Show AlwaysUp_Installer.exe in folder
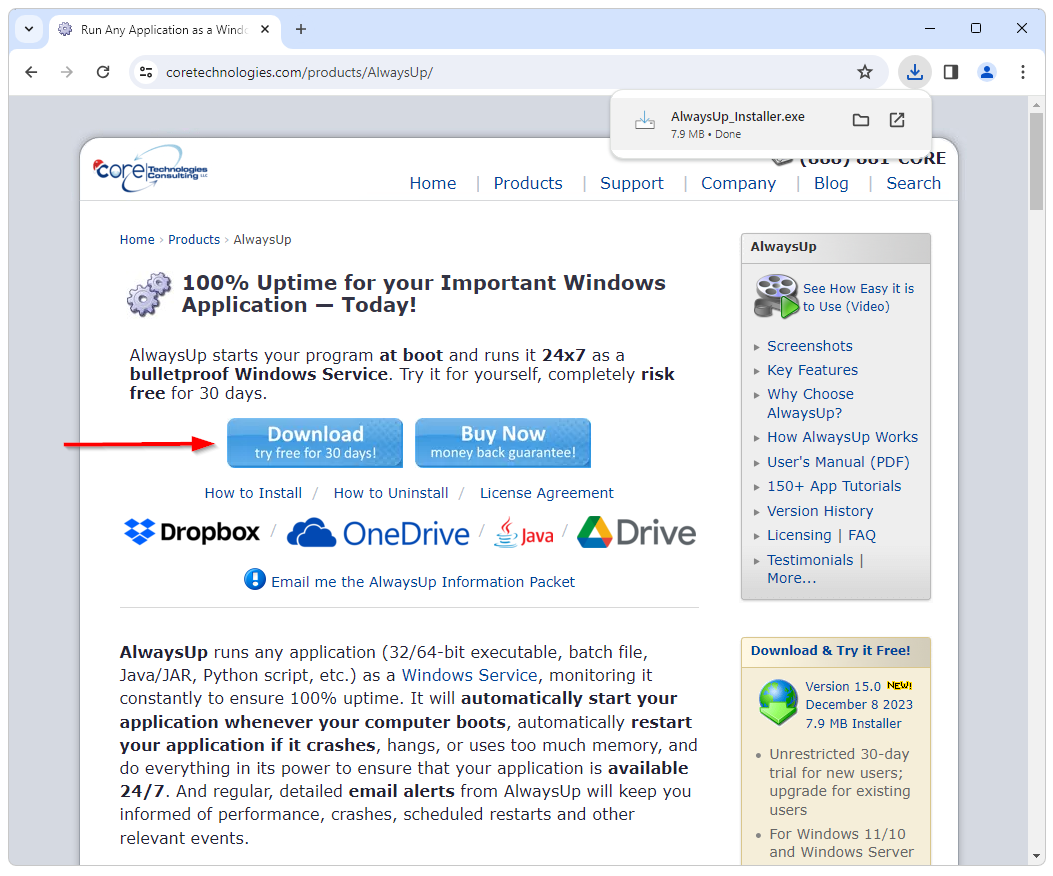 861,120
